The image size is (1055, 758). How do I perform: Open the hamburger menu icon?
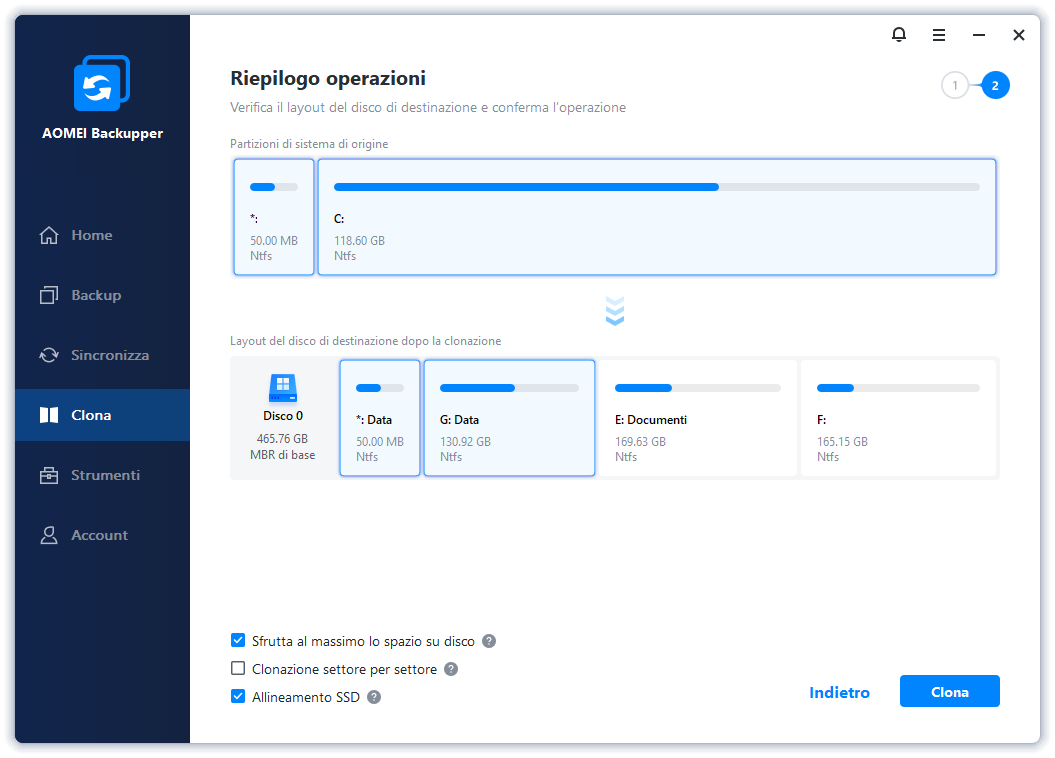point(939,35)
